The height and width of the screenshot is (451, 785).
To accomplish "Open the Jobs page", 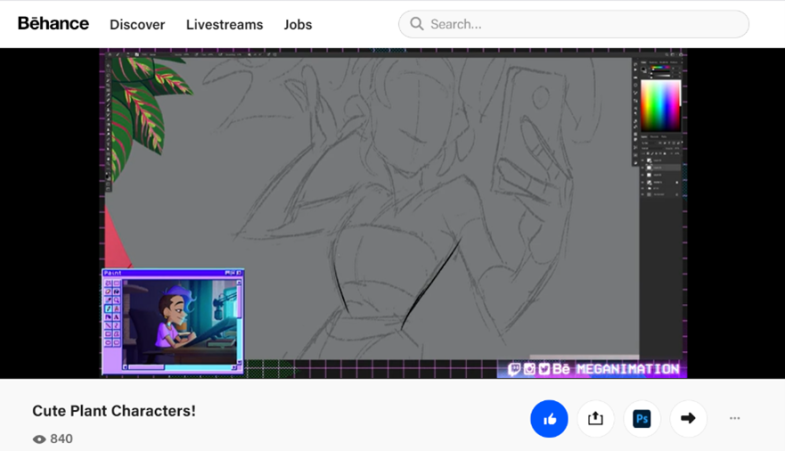I will pos(298,24).
